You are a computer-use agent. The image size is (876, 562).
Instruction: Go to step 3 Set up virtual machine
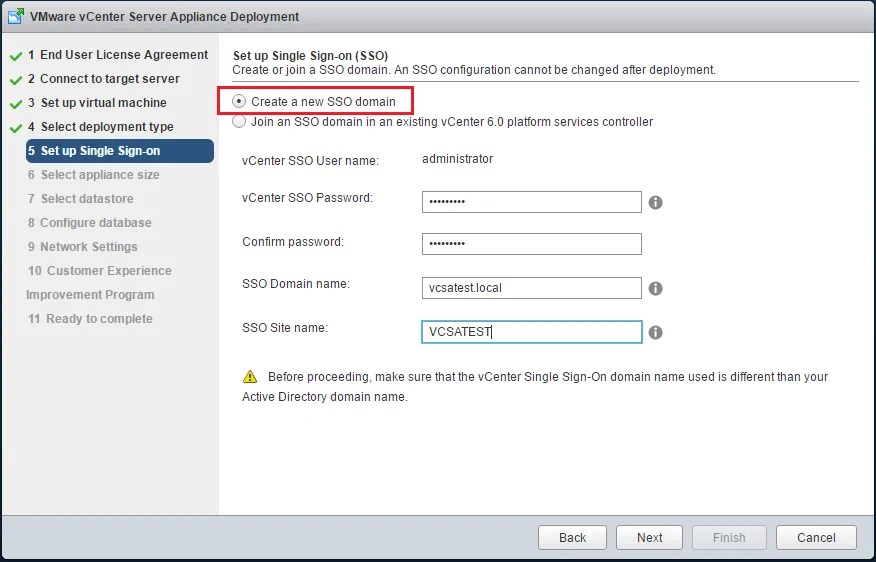103,103
